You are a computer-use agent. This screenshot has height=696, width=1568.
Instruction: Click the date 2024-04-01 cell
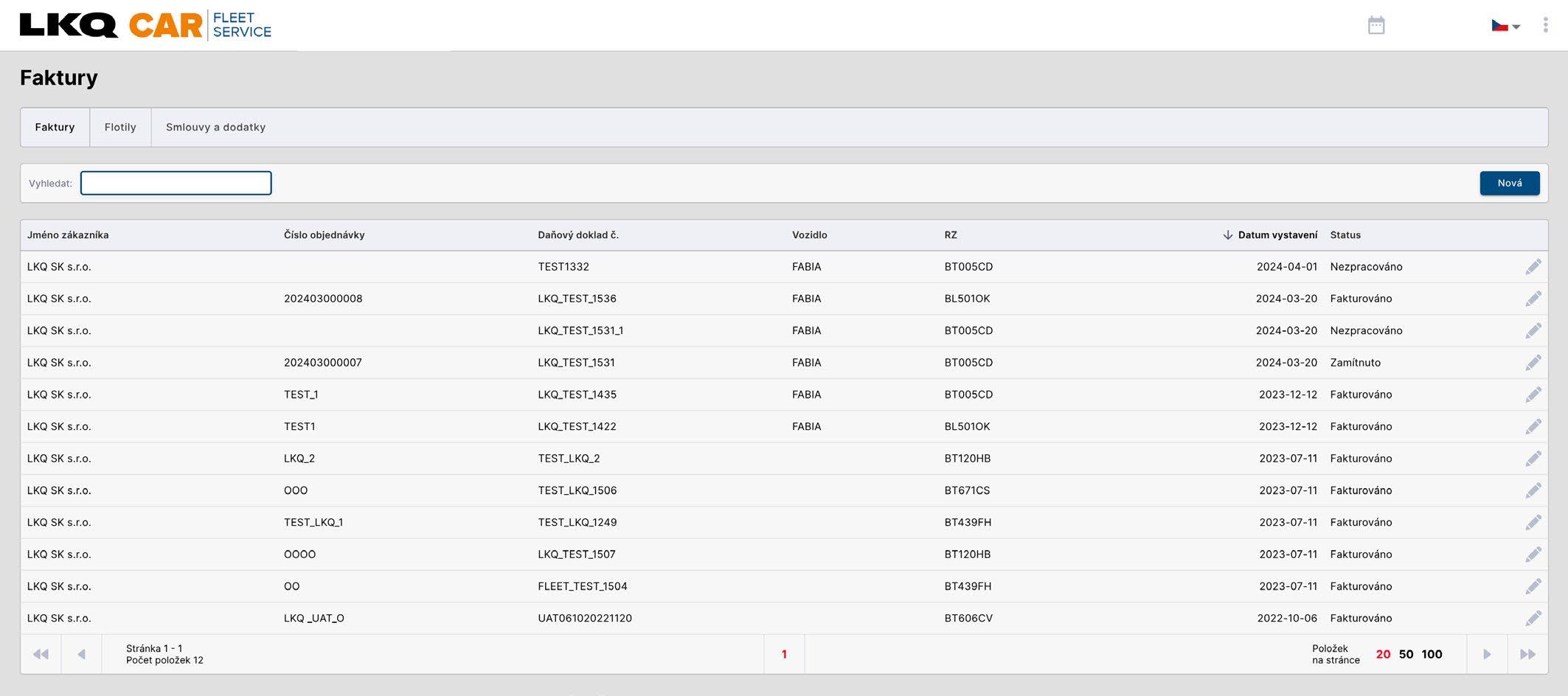[1286, 267]
